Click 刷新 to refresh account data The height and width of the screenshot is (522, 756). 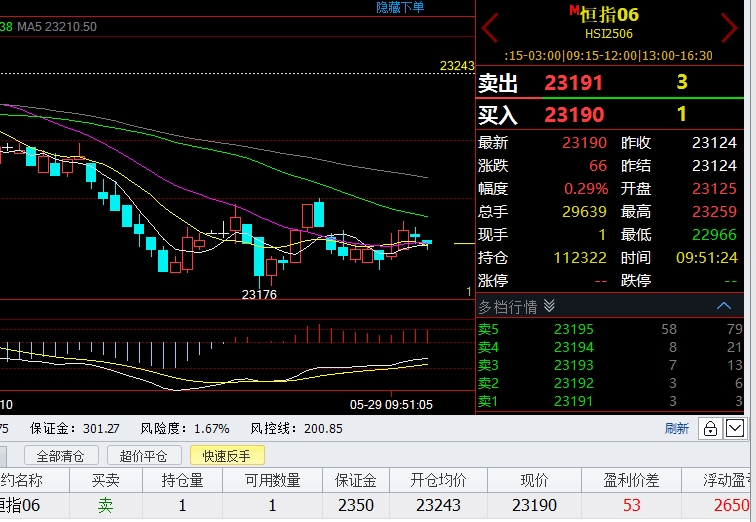click(x=677, y=428)
